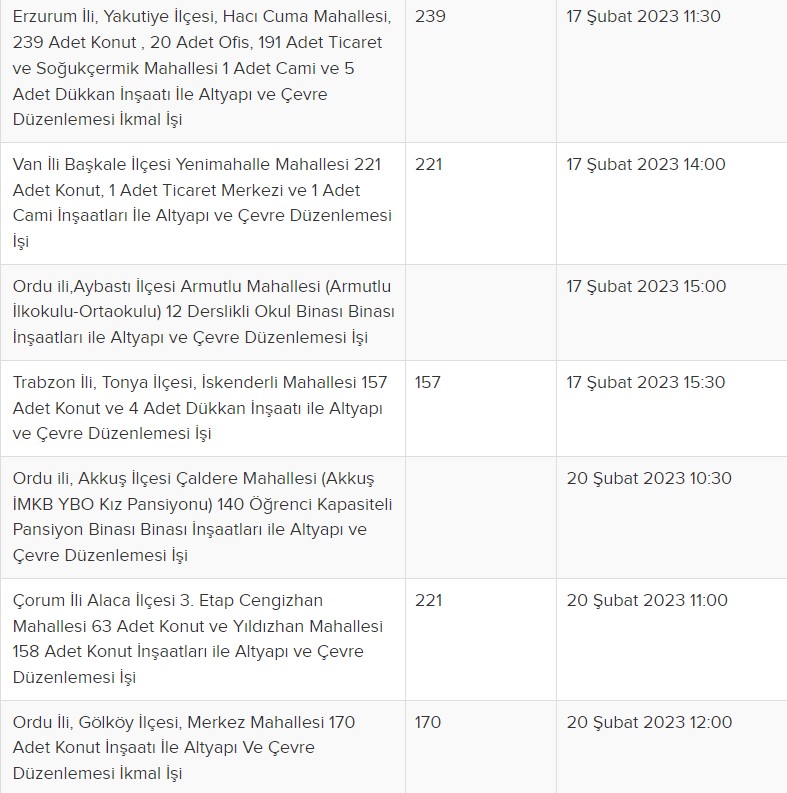Click the 221 count in Çorum Alaca row
Image resolution: width=787 pixels, height=793 pixels.
(428, 601)
